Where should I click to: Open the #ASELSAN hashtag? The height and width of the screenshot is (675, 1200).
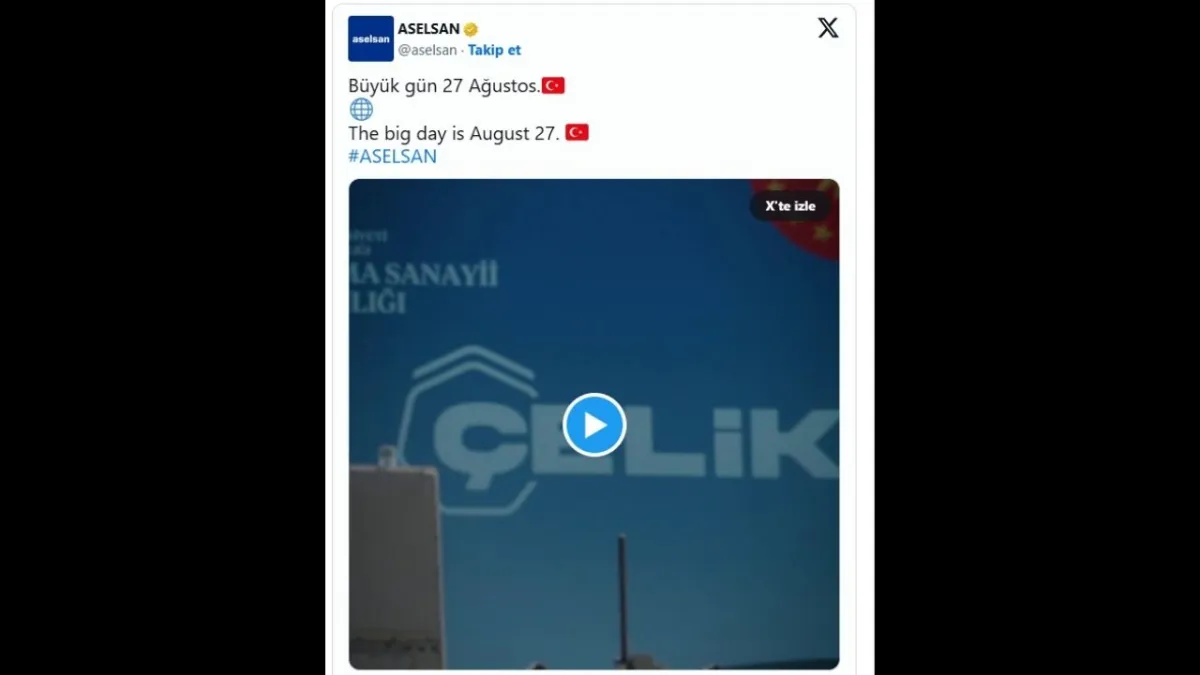click(x=392, y=156)
